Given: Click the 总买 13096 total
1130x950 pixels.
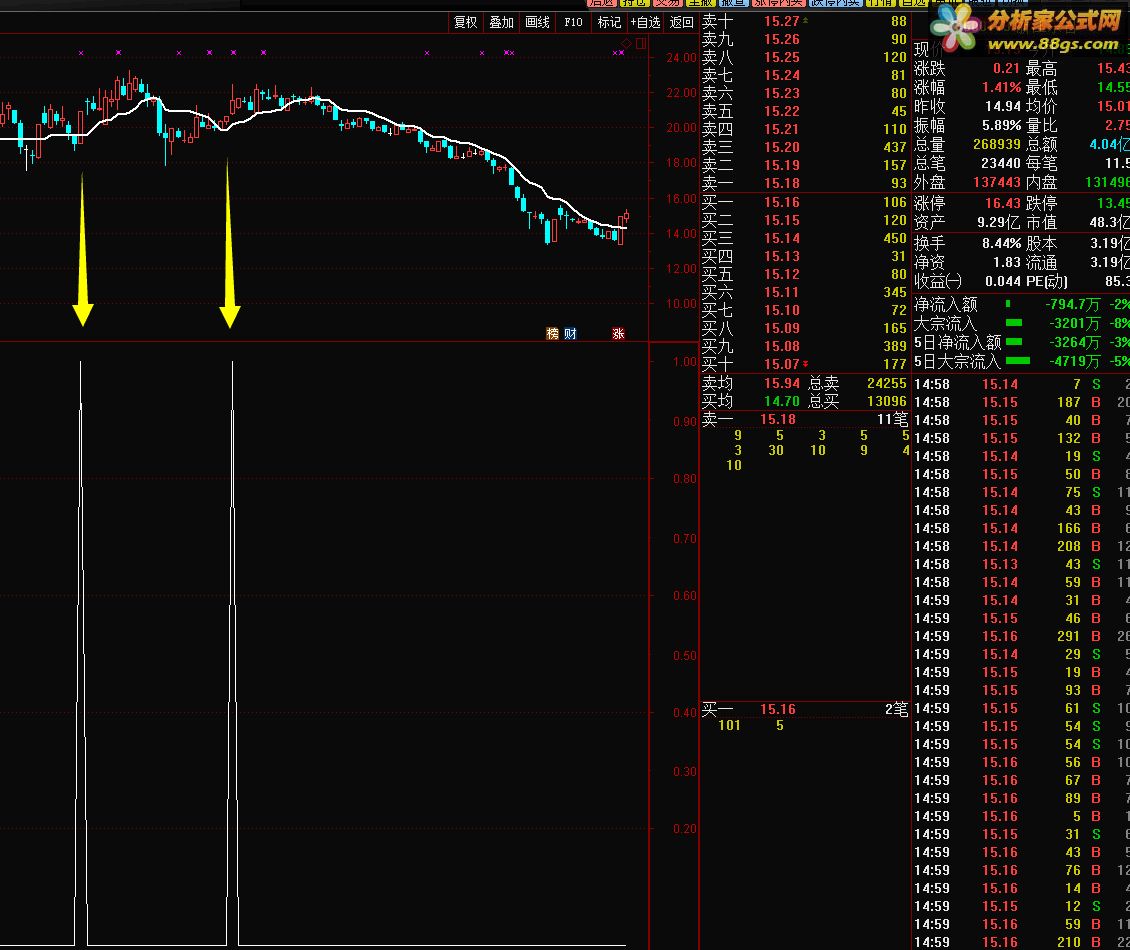Looking at the screenshot, I should (x=886, y=401).
